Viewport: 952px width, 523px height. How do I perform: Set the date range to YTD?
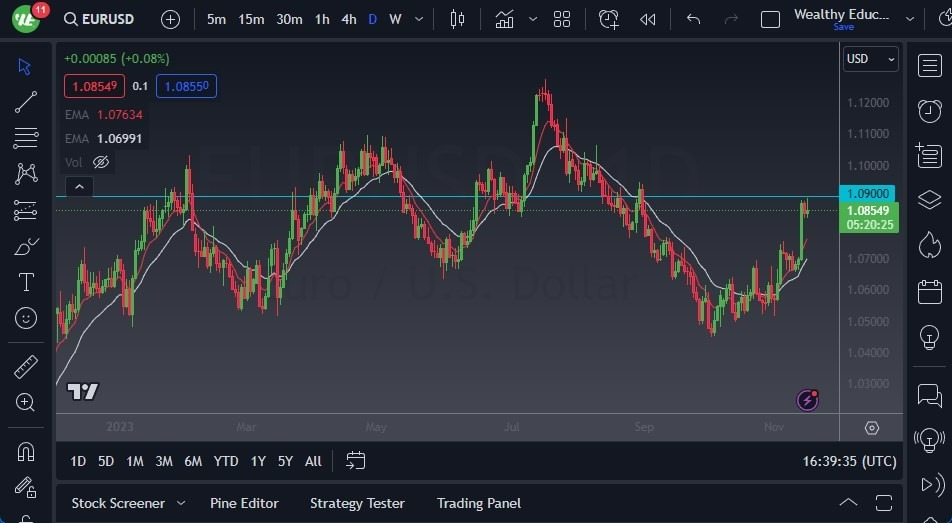coord(226,461)
